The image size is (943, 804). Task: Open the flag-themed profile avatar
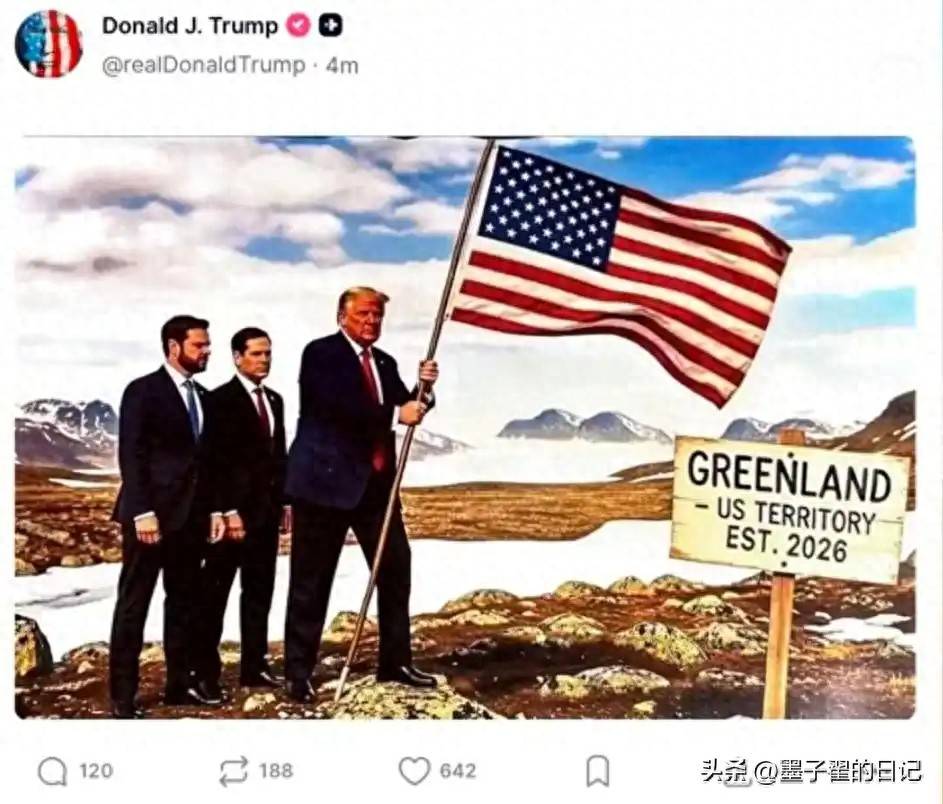(x=49, y=44)
